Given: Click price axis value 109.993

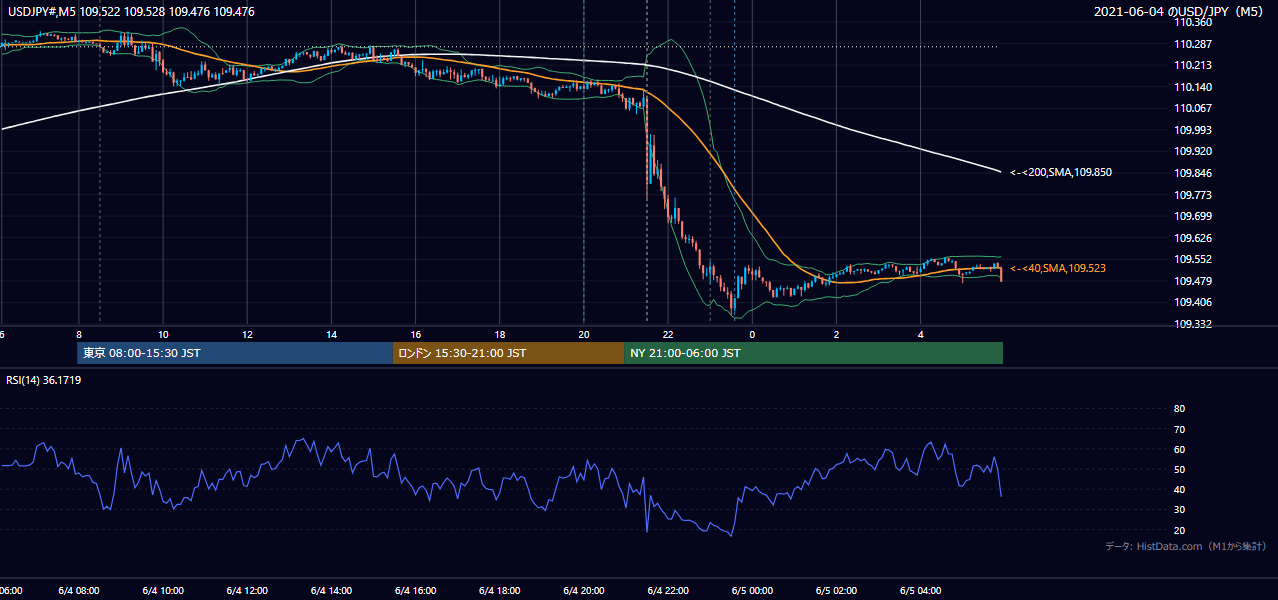Looking at the screenshot, I should tap(1193, 130).
